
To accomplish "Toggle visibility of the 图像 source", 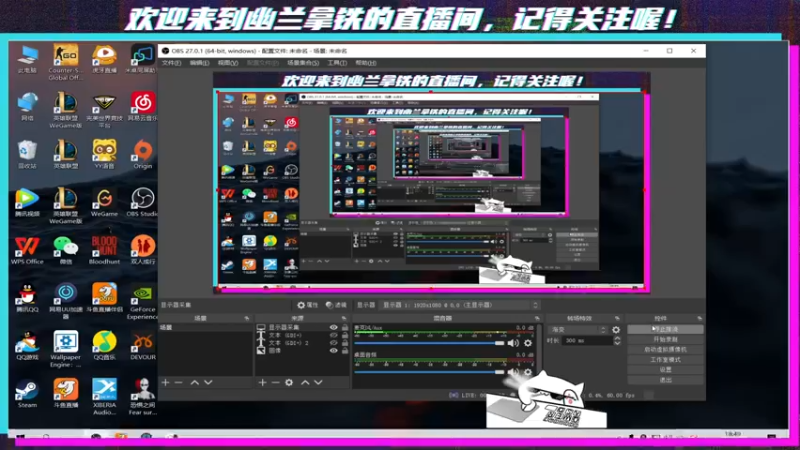I will pyautogui.click(x=333, y=351).
